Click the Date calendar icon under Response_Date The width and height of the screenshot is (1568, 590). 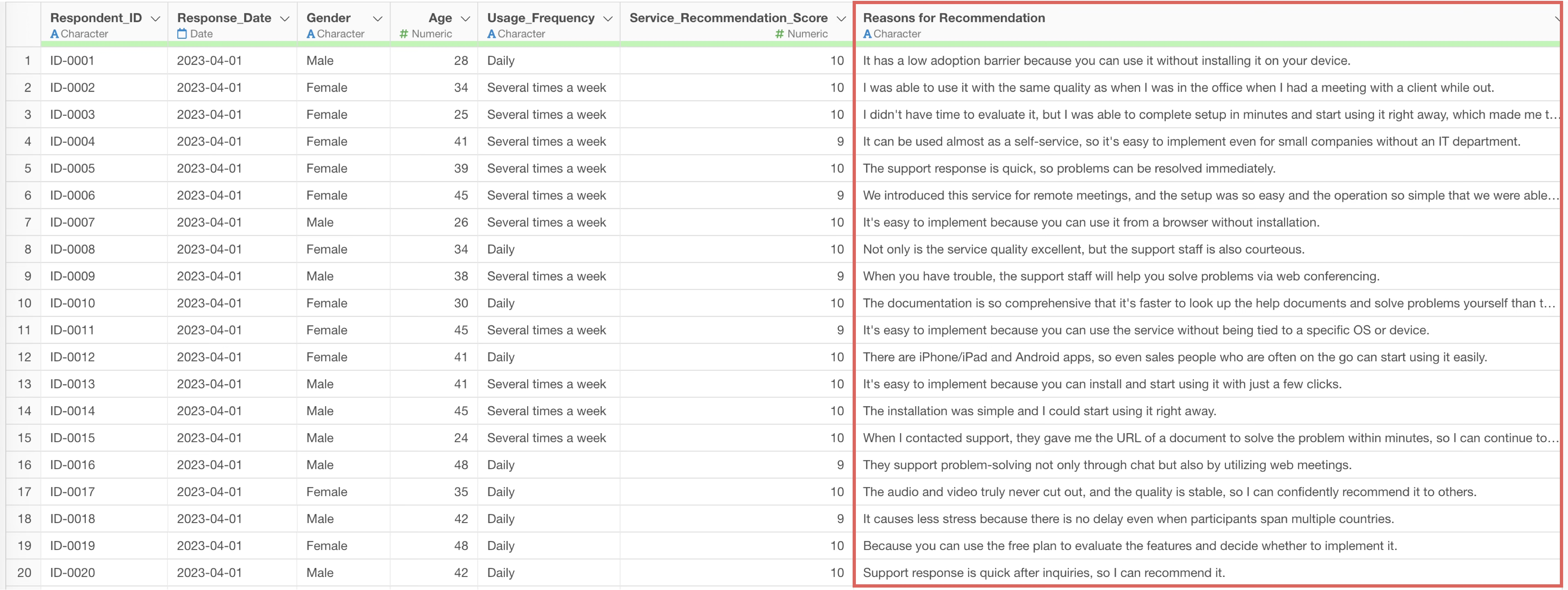[x=182, y=34]
